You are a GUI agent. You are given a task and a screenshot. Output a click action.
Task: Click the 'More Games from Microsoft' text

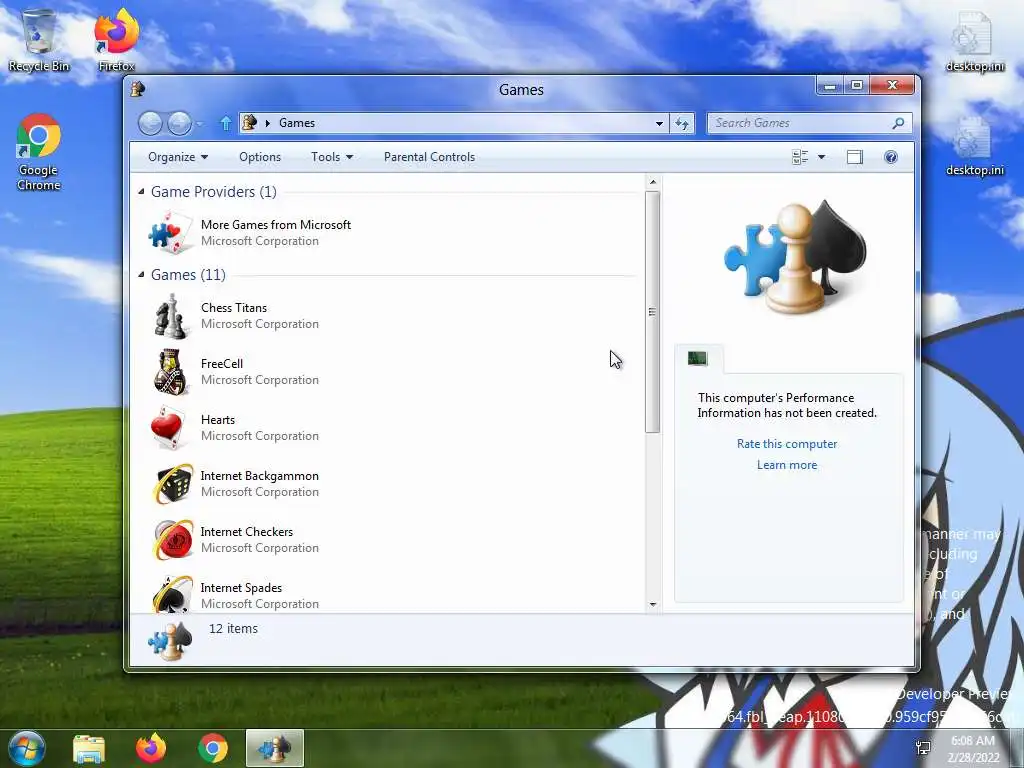click(276, 225)
